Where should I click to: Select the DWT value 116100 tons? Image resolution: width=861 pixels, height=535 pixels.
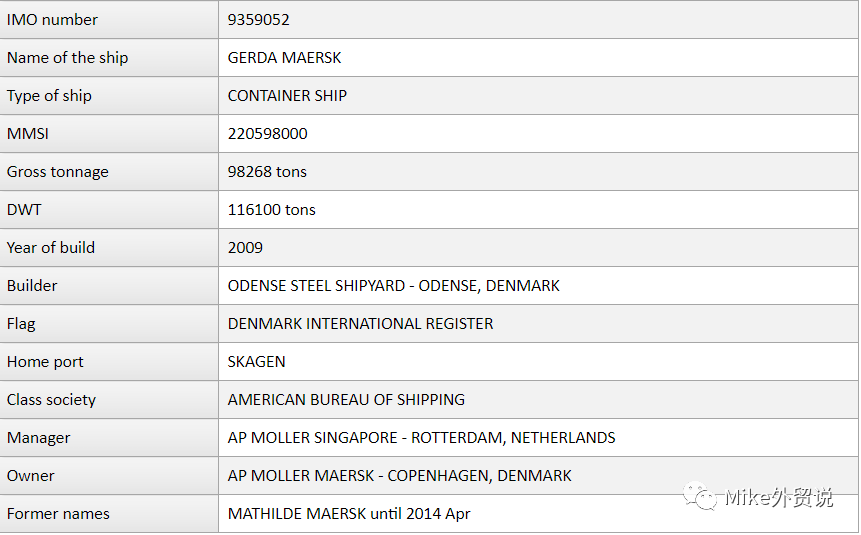click(x=271, y=209)
